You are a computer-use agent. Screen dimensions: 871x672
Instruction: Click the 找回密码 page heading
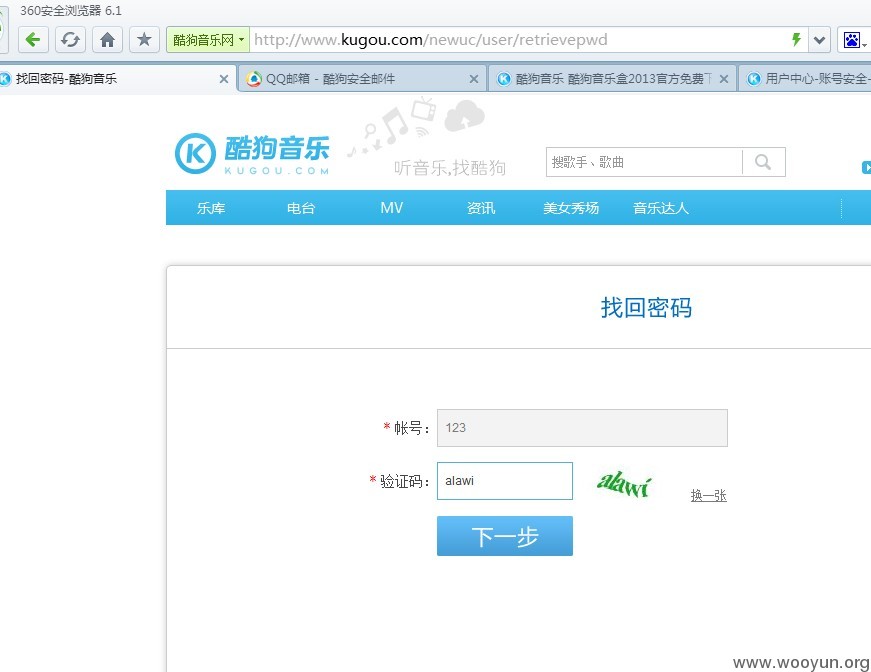tap(646, 308)
